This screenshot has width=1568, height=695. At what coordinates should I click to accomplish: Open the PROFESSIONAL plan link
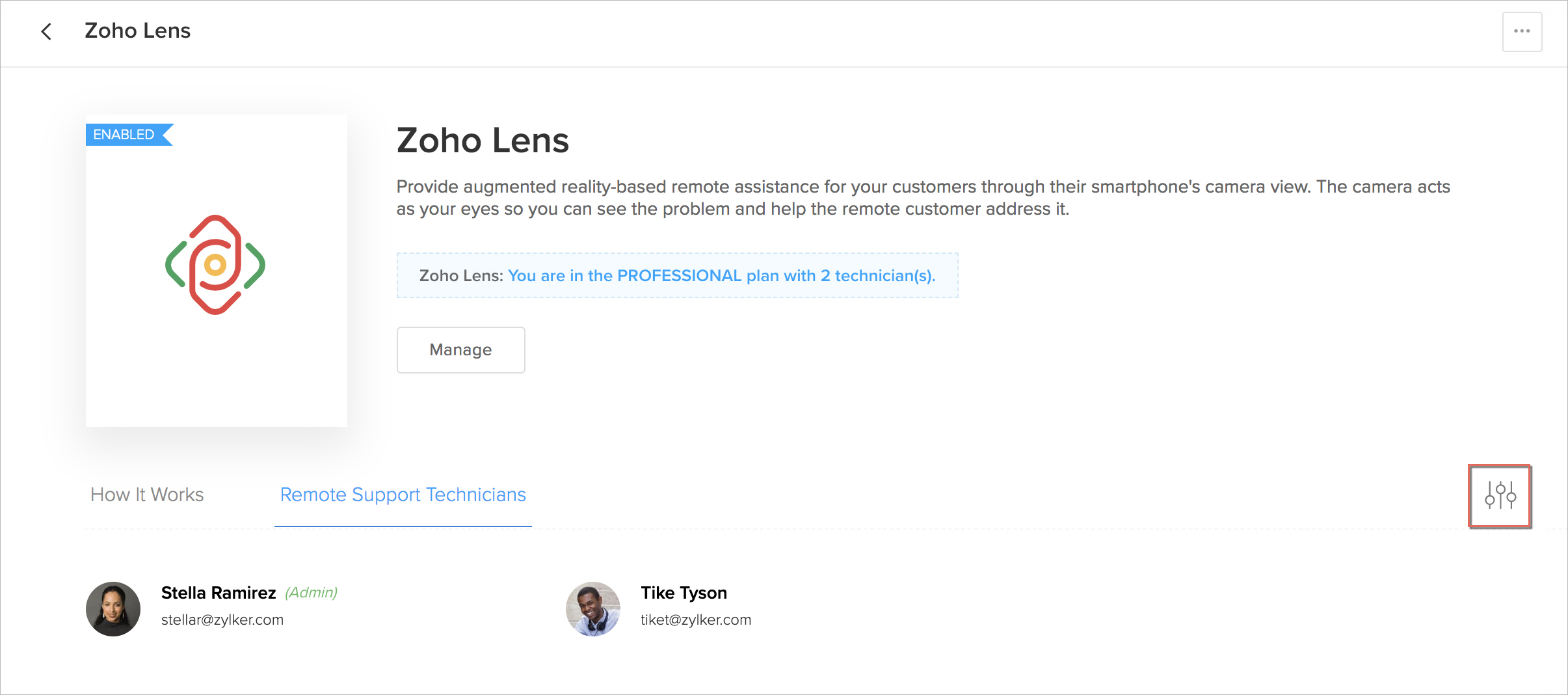pos(721,276)
